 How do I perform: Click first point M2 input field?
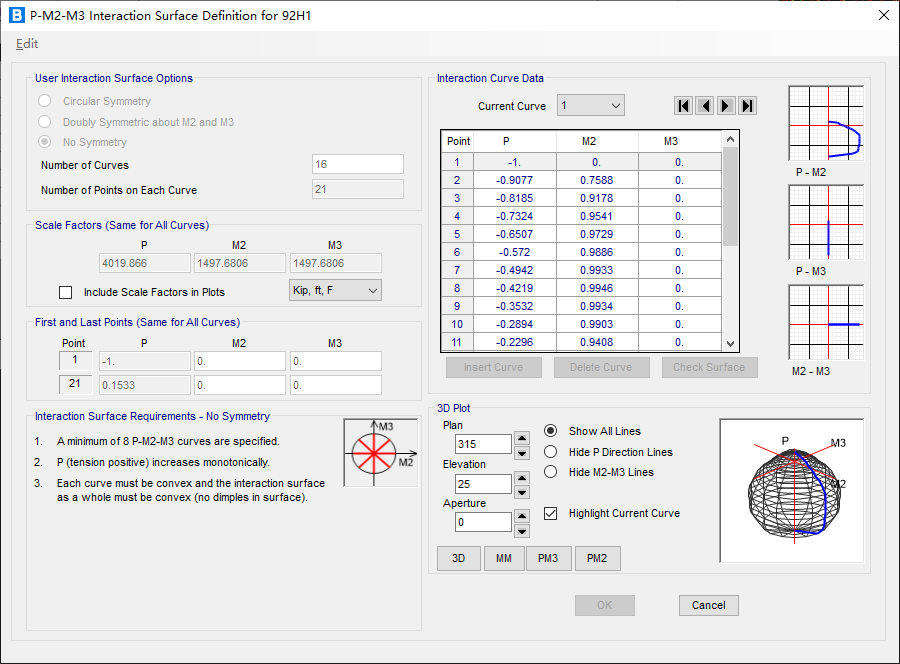point(239,361)
